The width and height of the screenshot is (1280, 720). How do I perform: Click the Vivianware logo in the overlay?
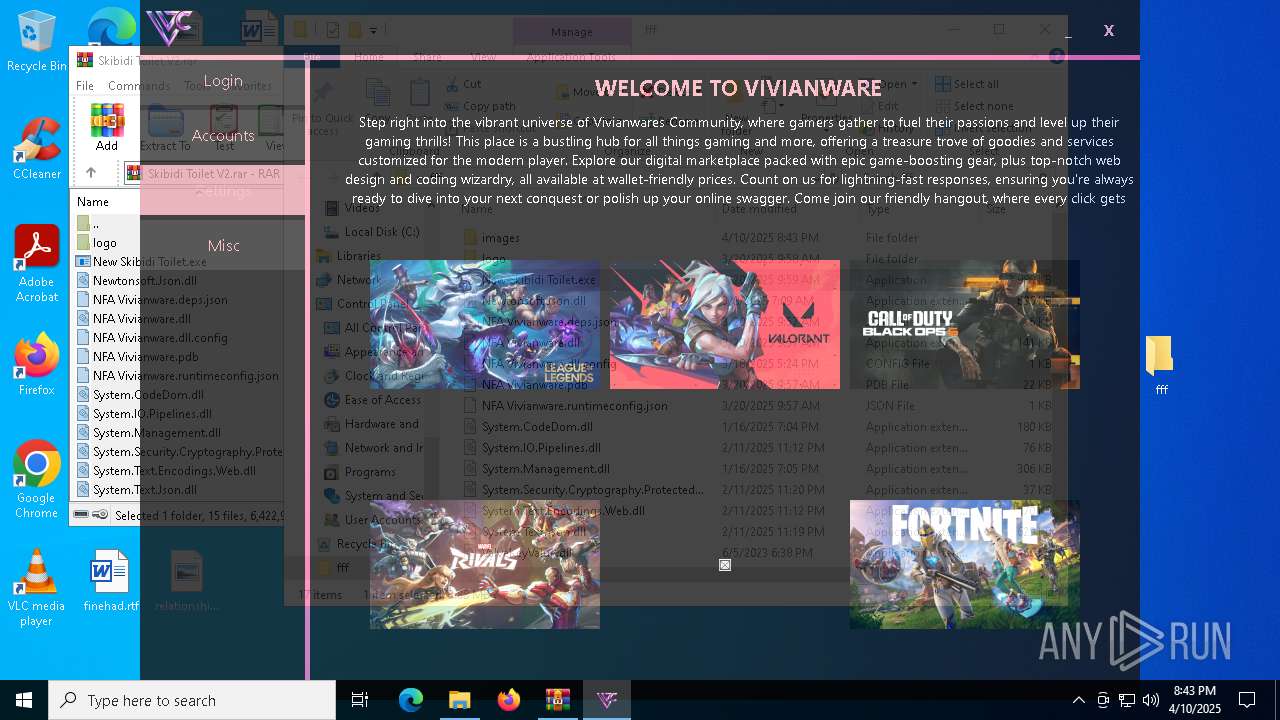tap(169, 27)
